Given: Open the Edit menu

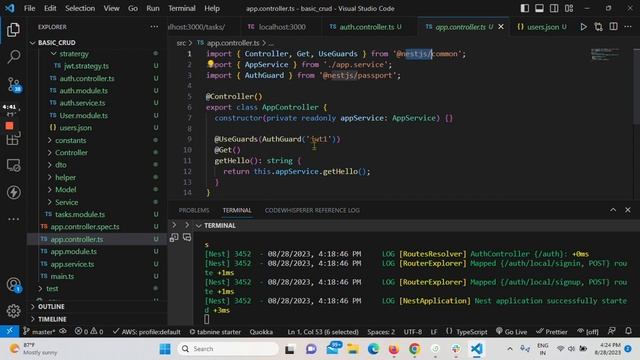Looking at the screenshot, I should (x=50, y=8).
